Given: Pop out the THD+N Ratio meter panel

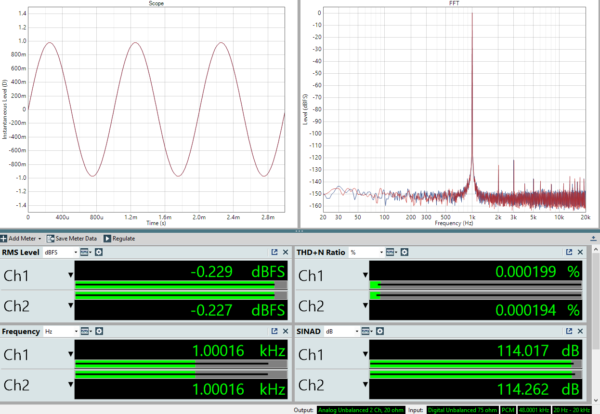Looking at the screenshot, I should [569, 254].
